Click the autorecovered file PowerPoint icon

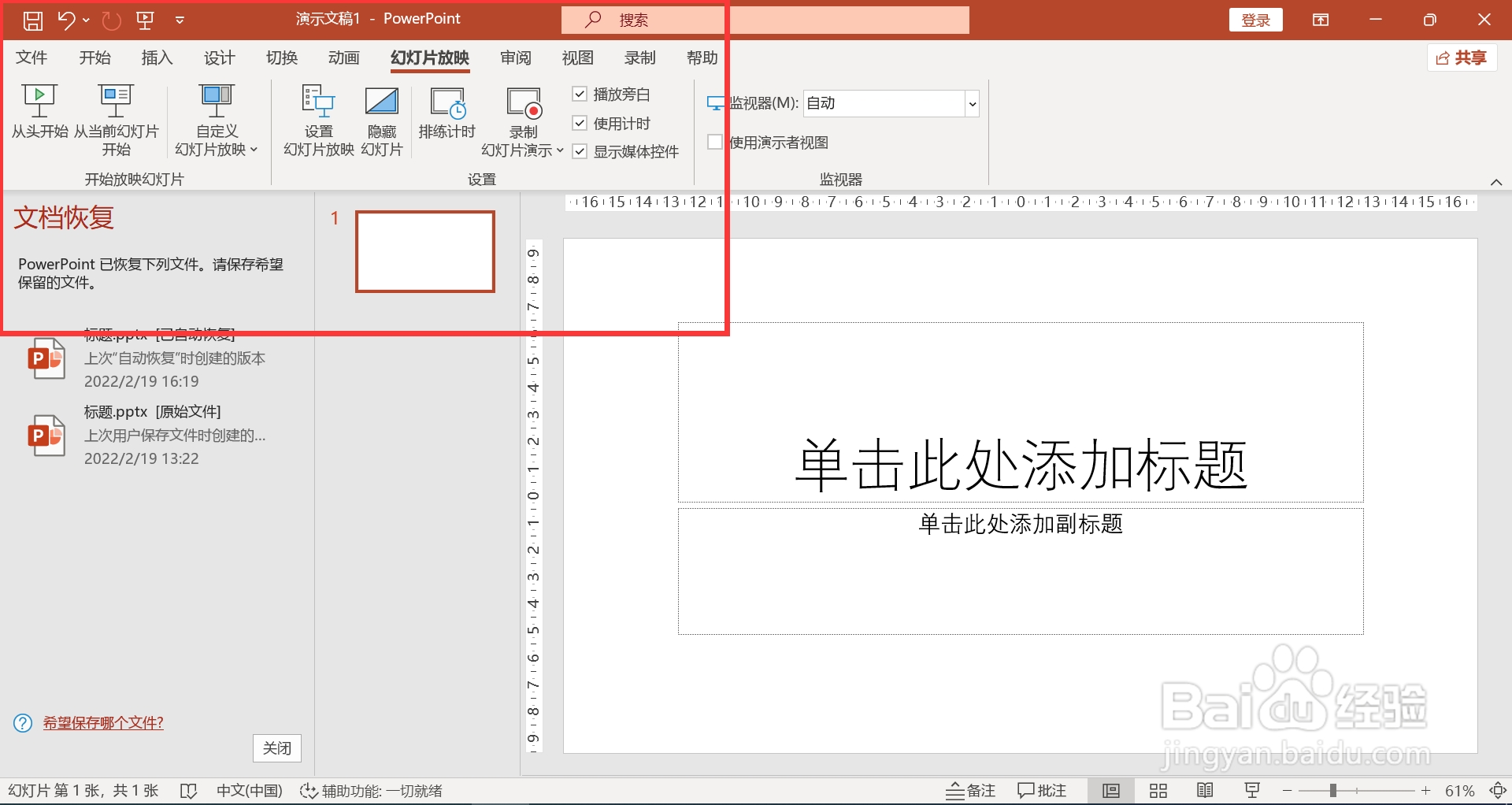46,359
